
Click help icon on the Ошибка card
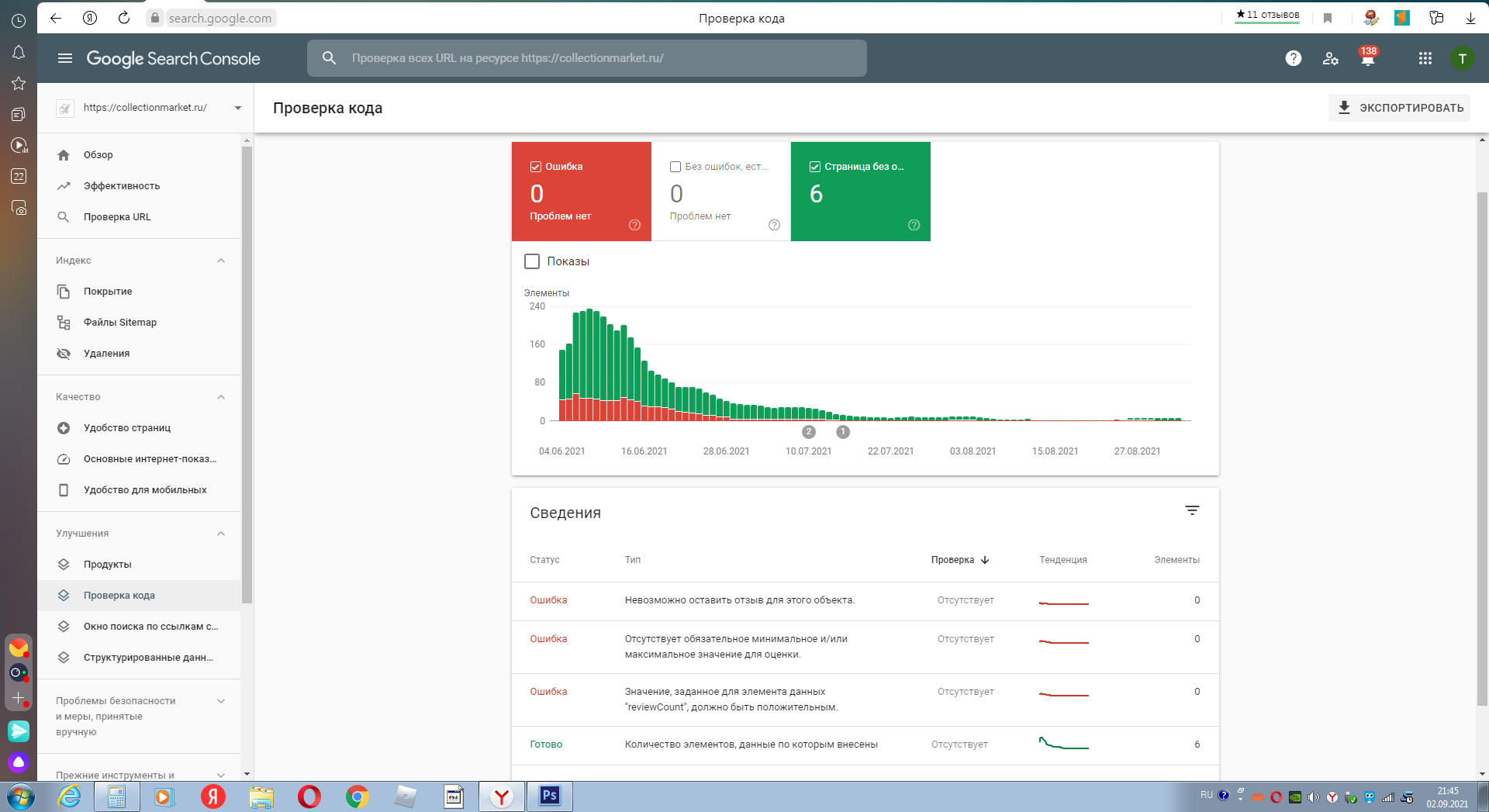coord(634,225)
